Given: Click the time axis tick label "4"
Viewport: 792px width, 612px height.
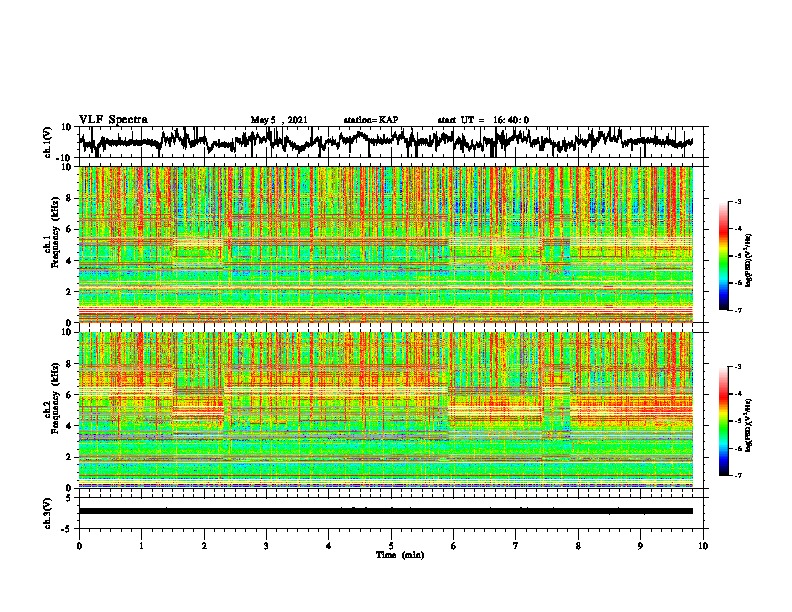Looking at the screenshot, I should (329, 546).
